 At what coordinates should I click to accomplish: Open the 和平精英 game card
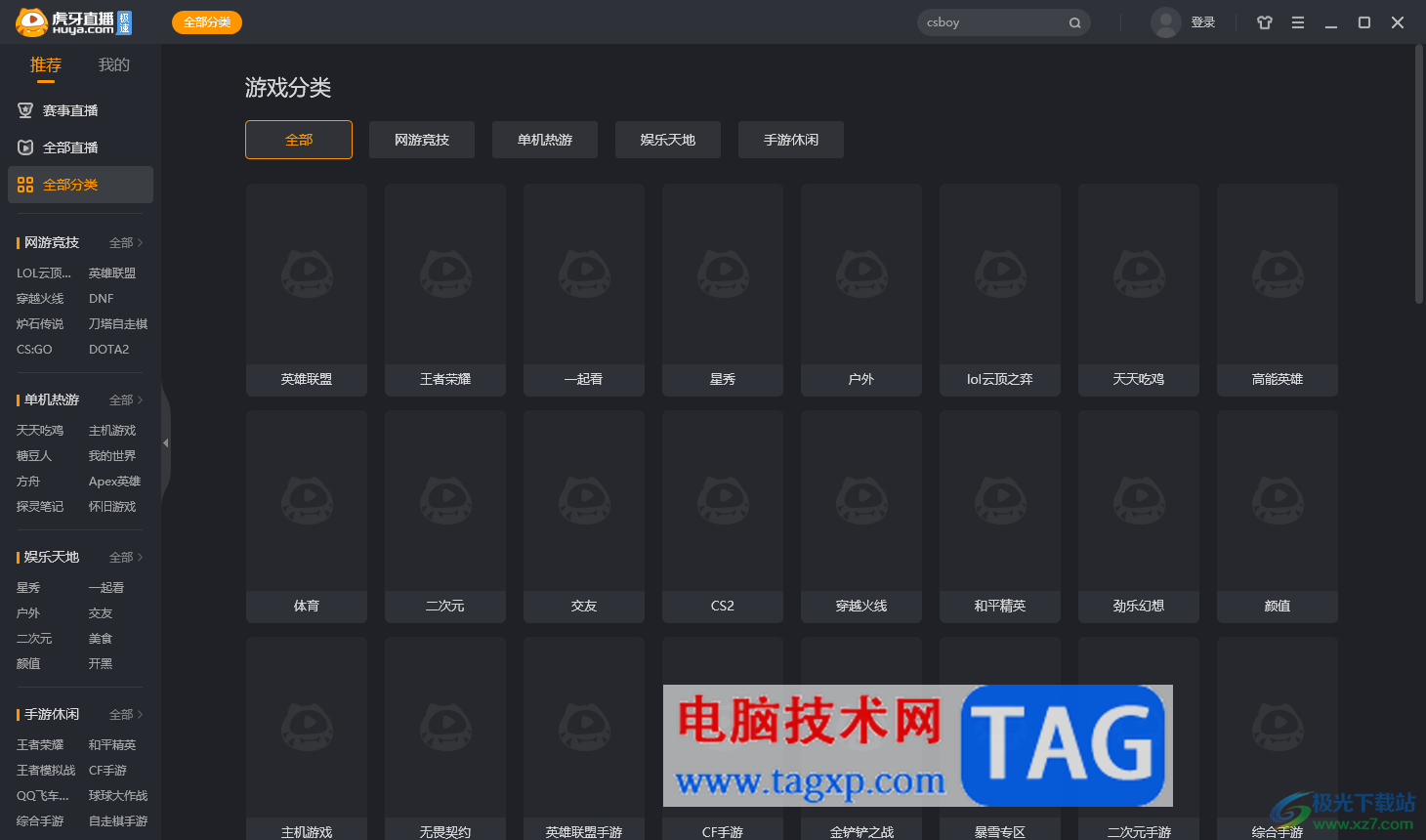click(x=1000, y=517)
